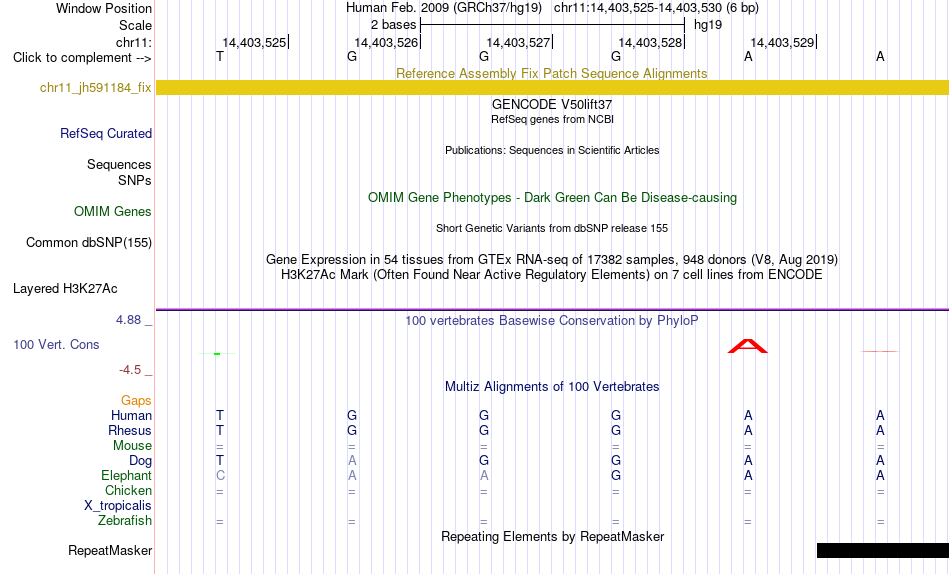
Task: Click the RepeatMasker track label
Action: (110, 550)
